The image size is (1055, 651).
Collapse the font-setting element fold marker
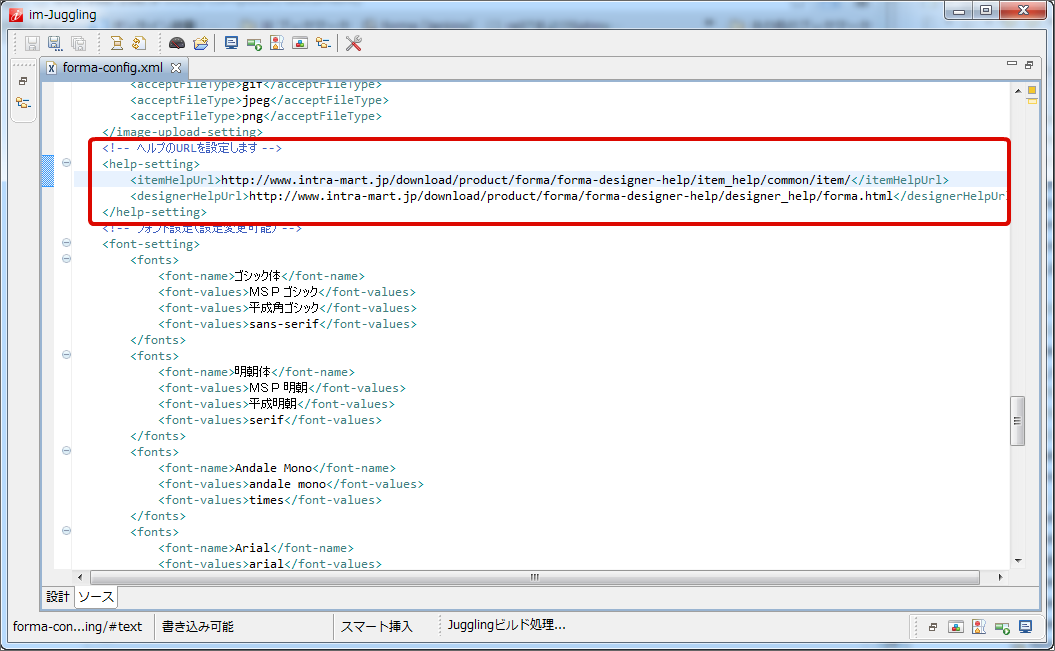tap(66, 243)
